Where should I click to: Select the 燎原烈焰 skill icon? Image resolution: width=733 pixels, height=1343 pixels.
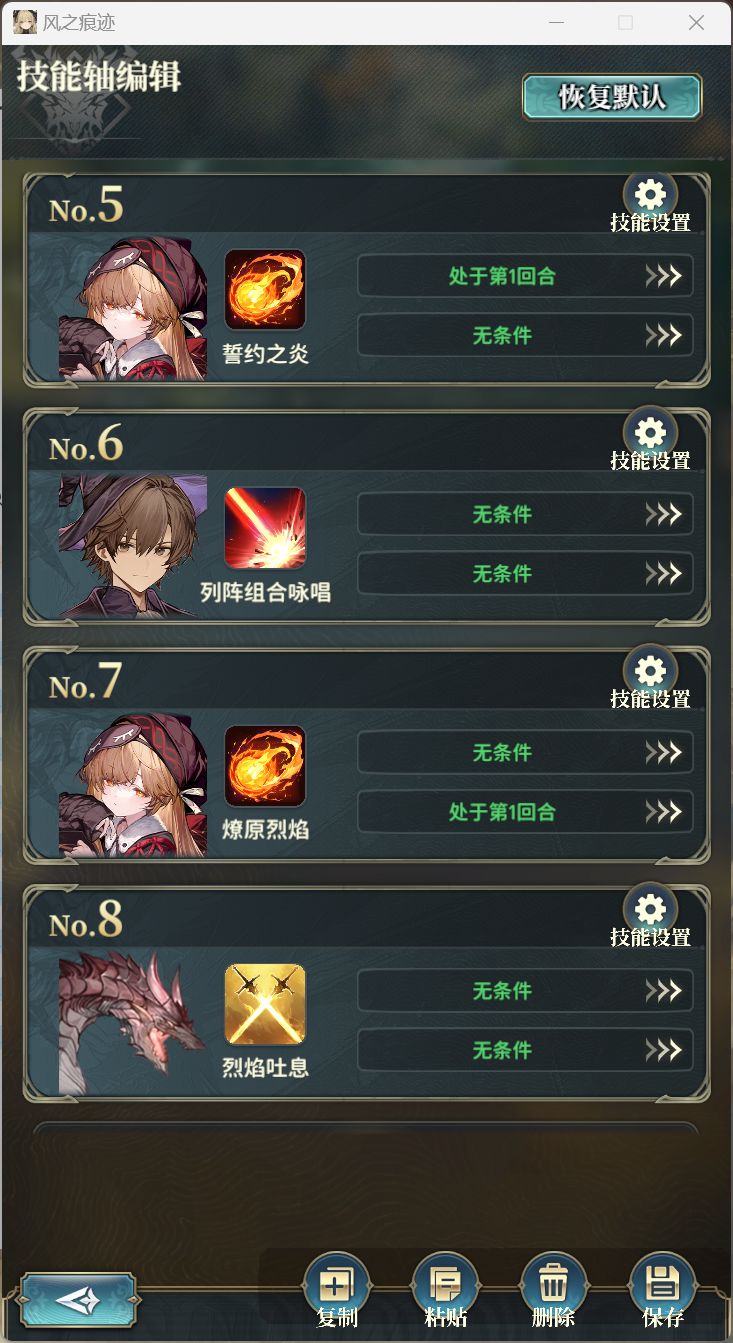pos(265,766)
